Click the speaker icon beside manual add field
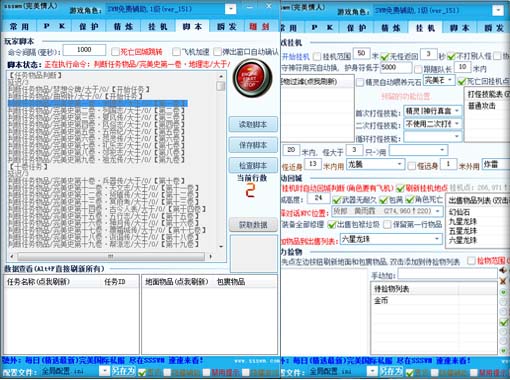 point(503,270)
